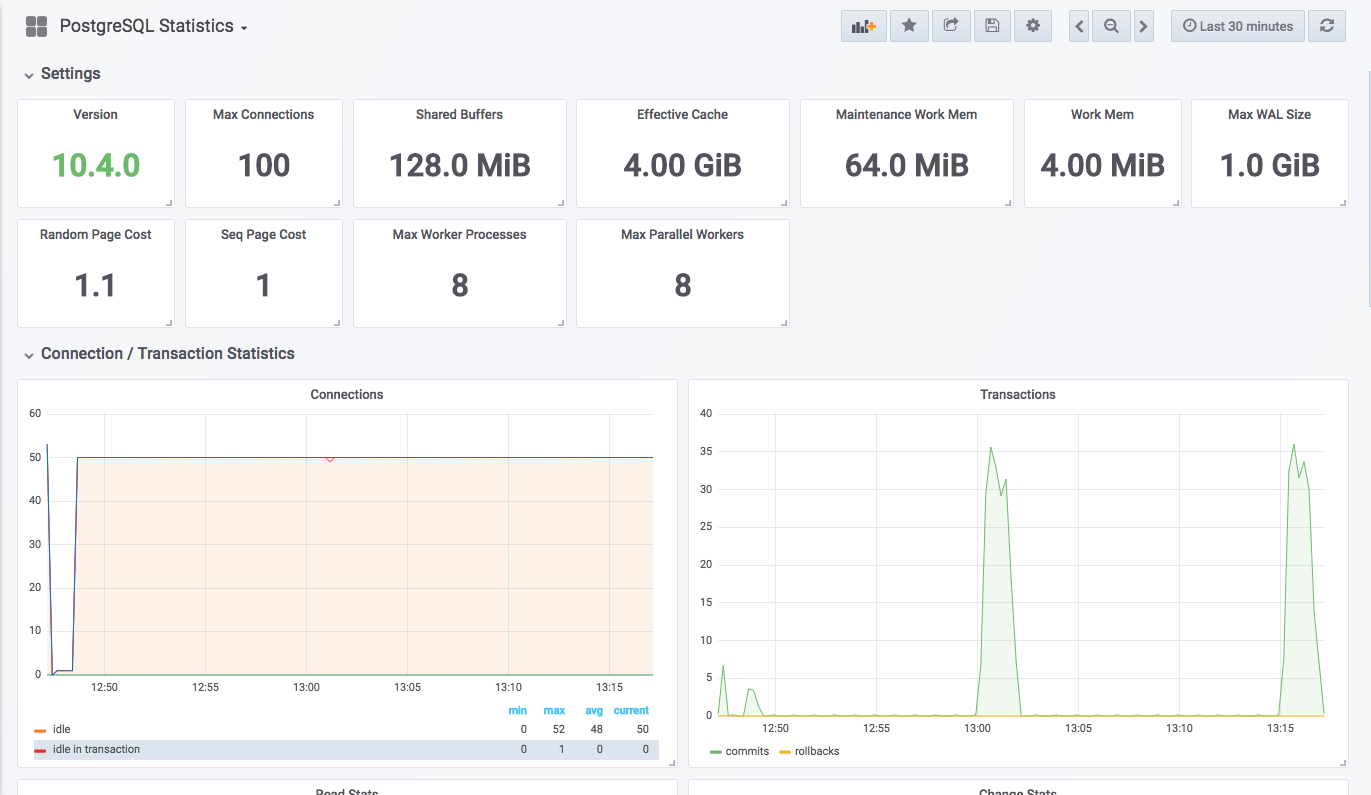Toggle the rollbacks series in legend
This screenshot has width=1371, height=795.
coord(817,751)
